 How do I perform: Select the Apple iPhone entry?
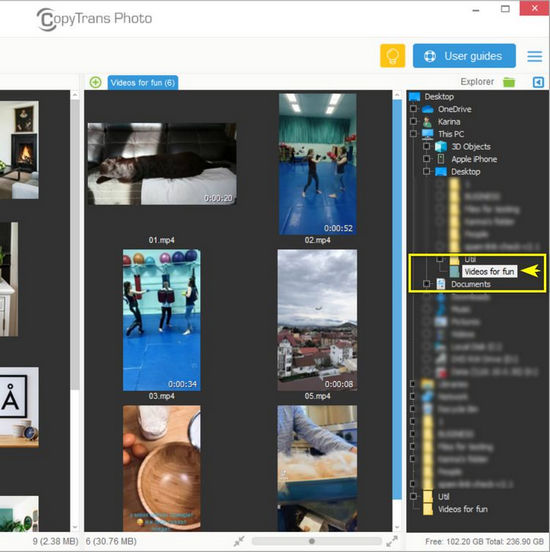474,159
